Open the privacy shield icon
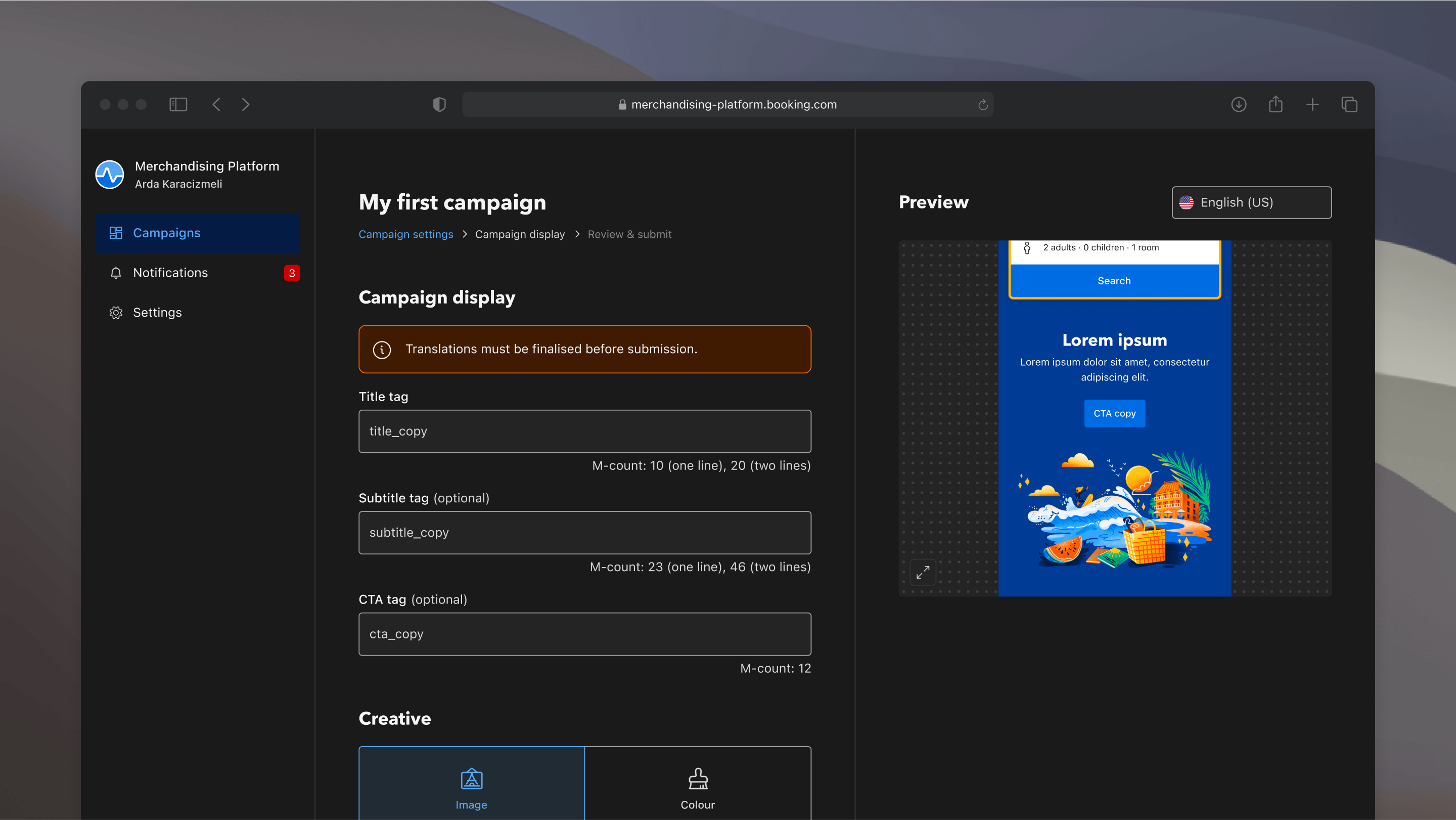The width and height of the screenshot is (1456, 820). [x=439, y=105]
